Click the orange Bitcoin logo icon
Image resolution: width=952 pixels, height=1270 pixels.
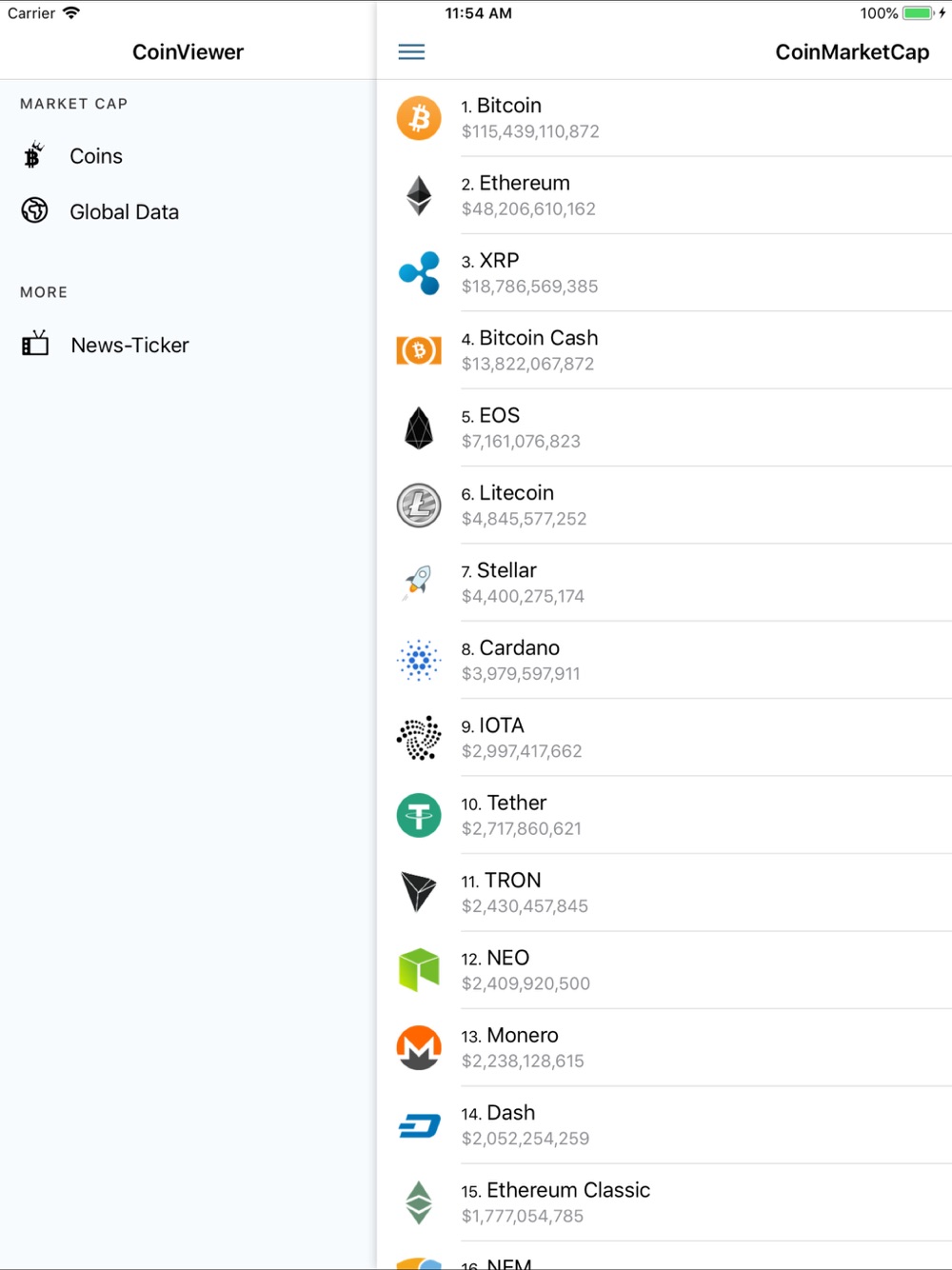tap(419, 118)
